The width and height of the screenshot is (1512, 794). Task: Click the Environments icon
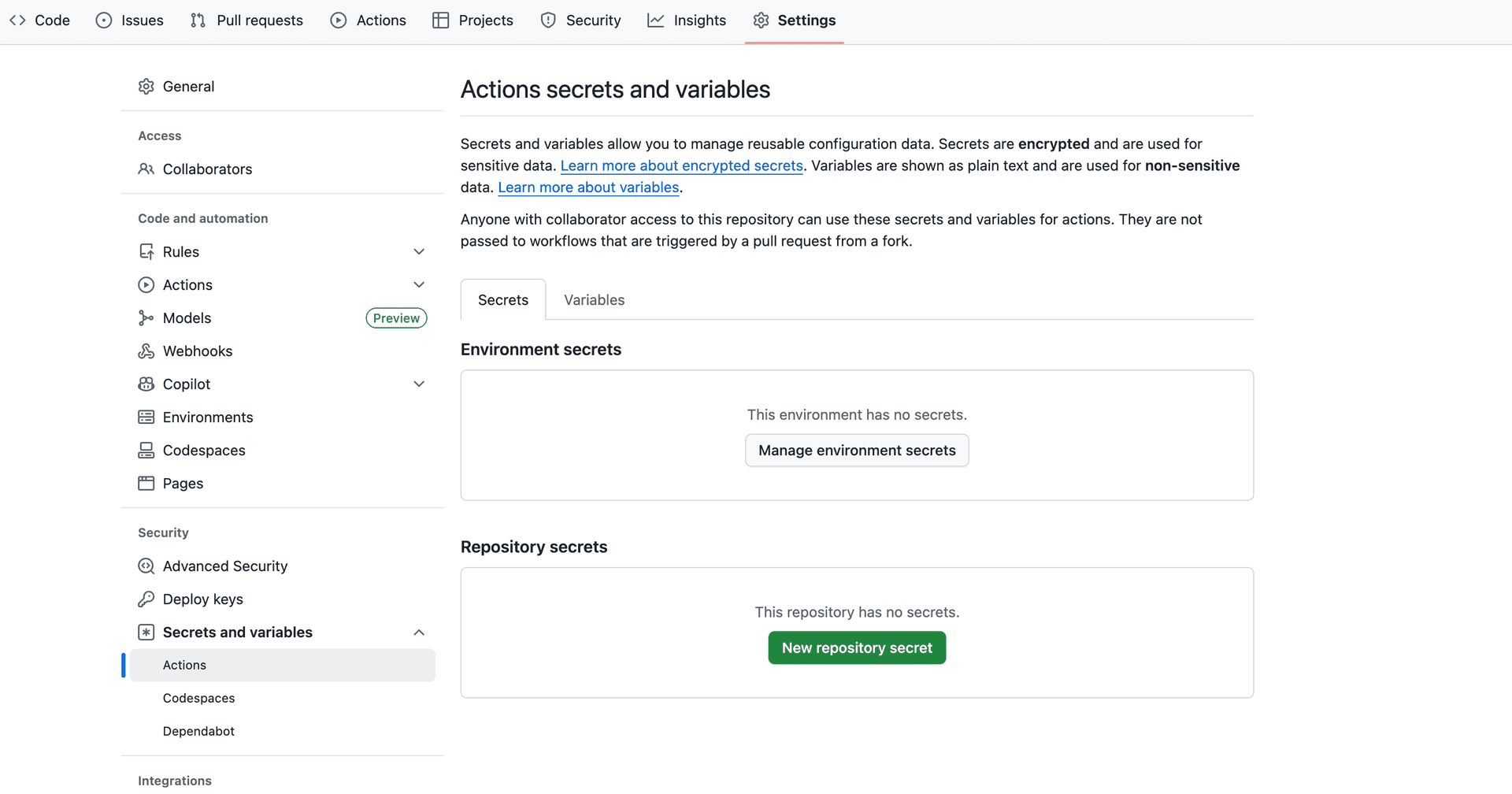click(146, 417)
